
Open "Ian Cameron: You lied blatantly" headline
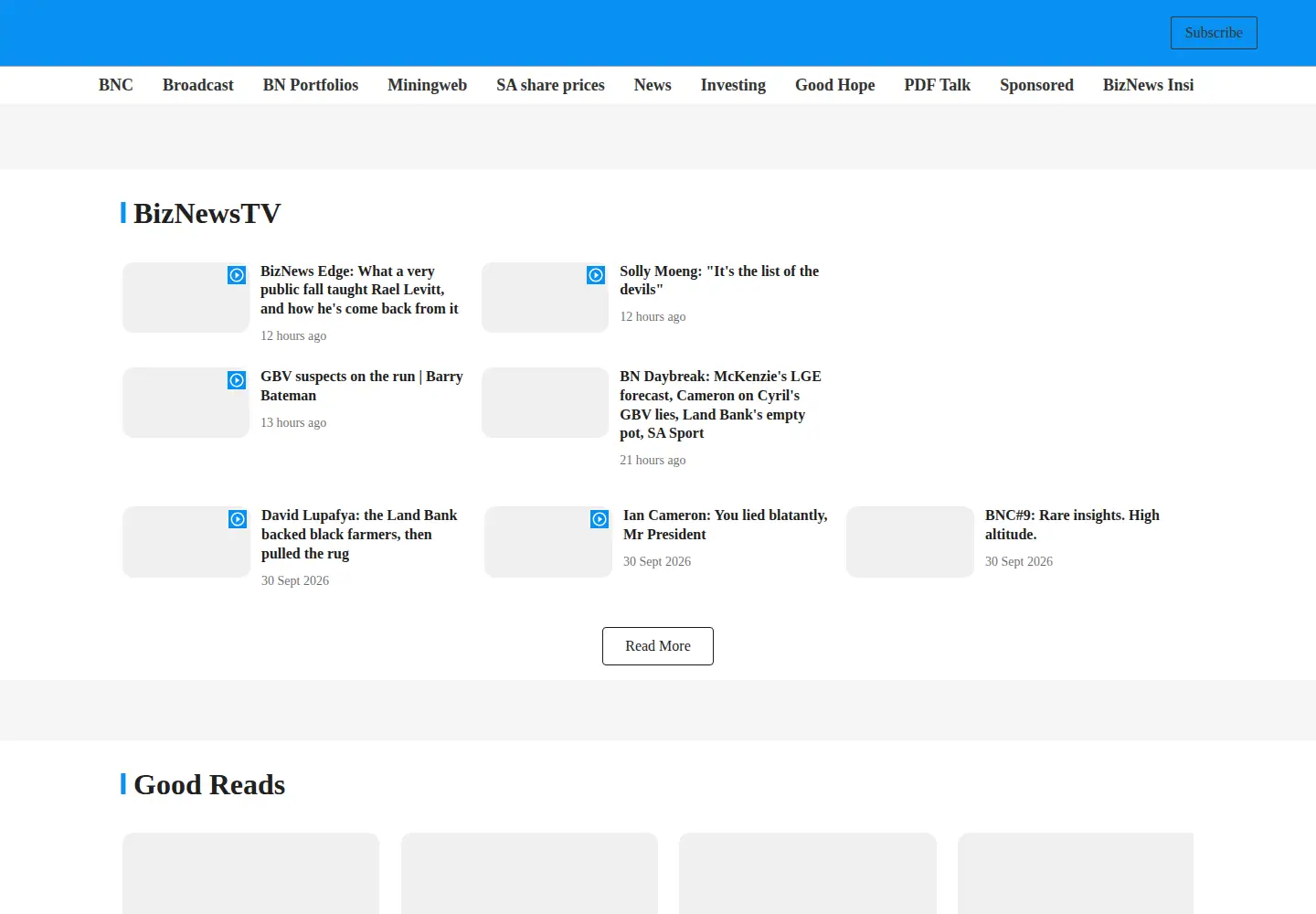tap(726, 525)
